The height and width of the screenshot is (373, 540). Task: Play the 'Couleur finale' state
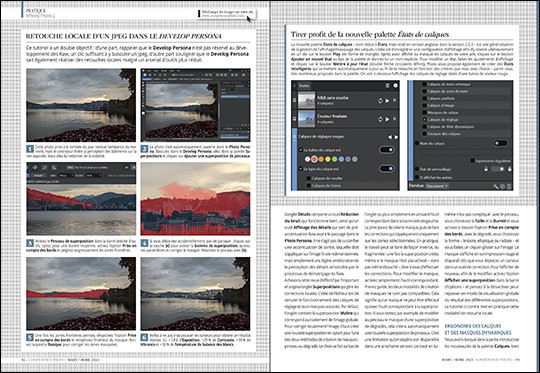point(387,119)
